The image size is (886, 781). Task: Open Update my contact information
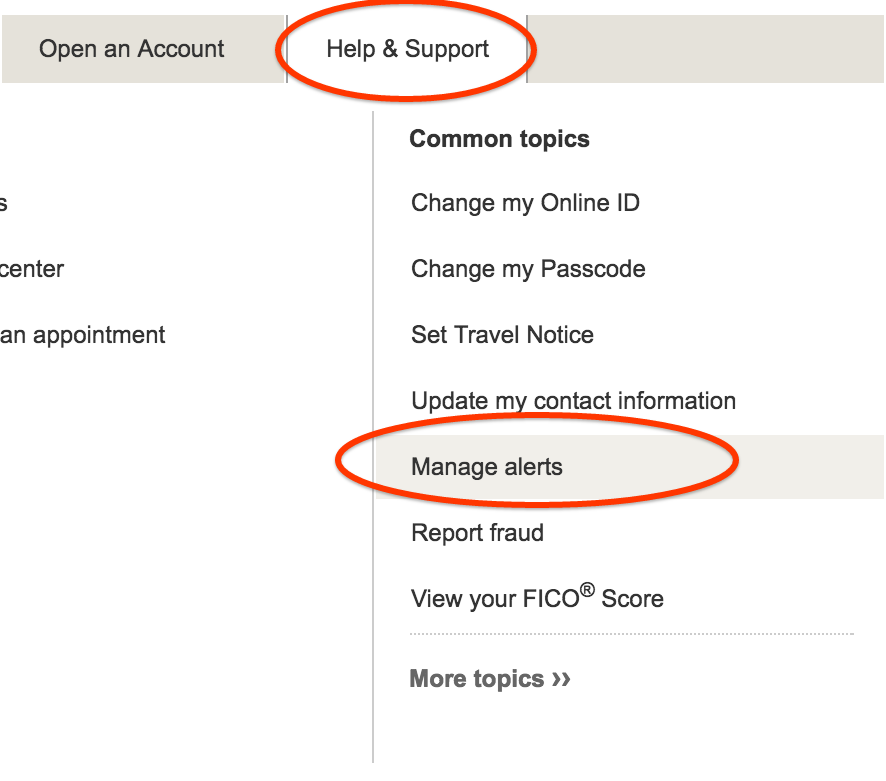[x=573, y=401]
